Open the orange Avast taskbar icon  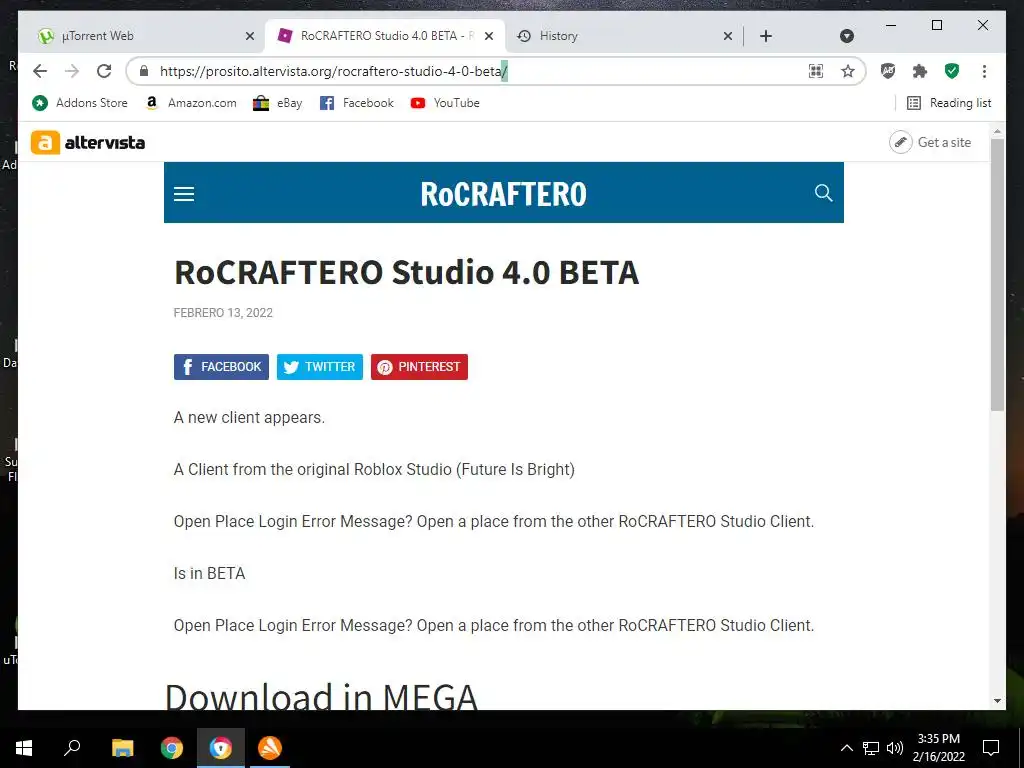click(270, 748)
